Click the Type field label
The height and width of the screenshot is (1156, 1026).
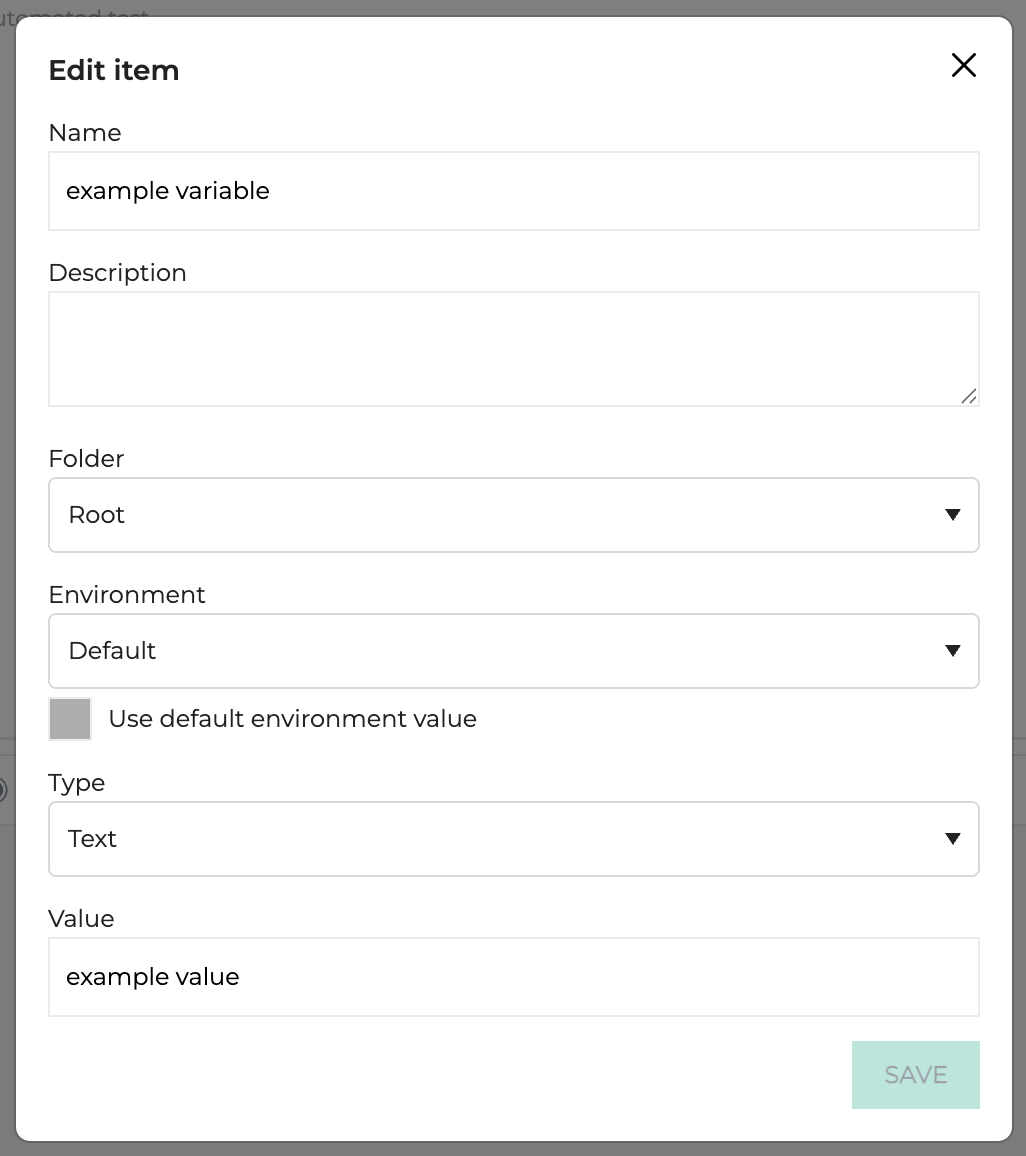[77, 783]
